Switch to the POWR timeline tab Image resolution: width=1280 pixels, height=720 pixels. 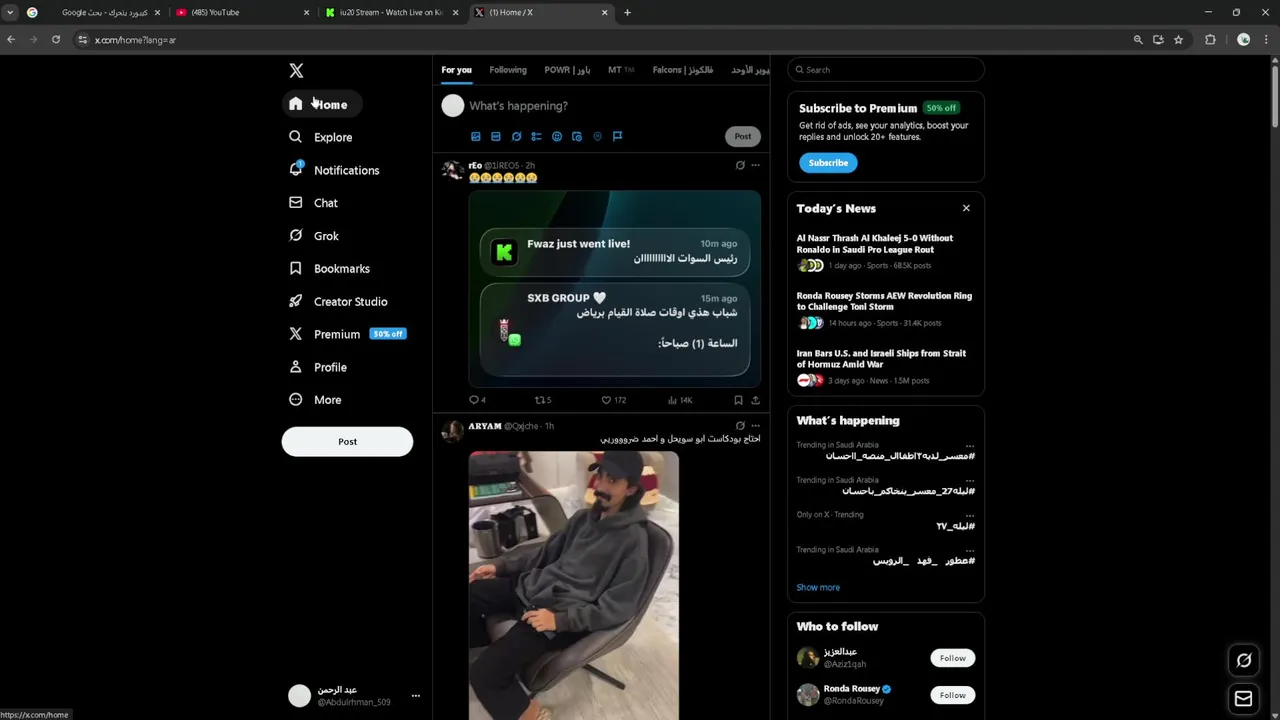coord(567,70)
